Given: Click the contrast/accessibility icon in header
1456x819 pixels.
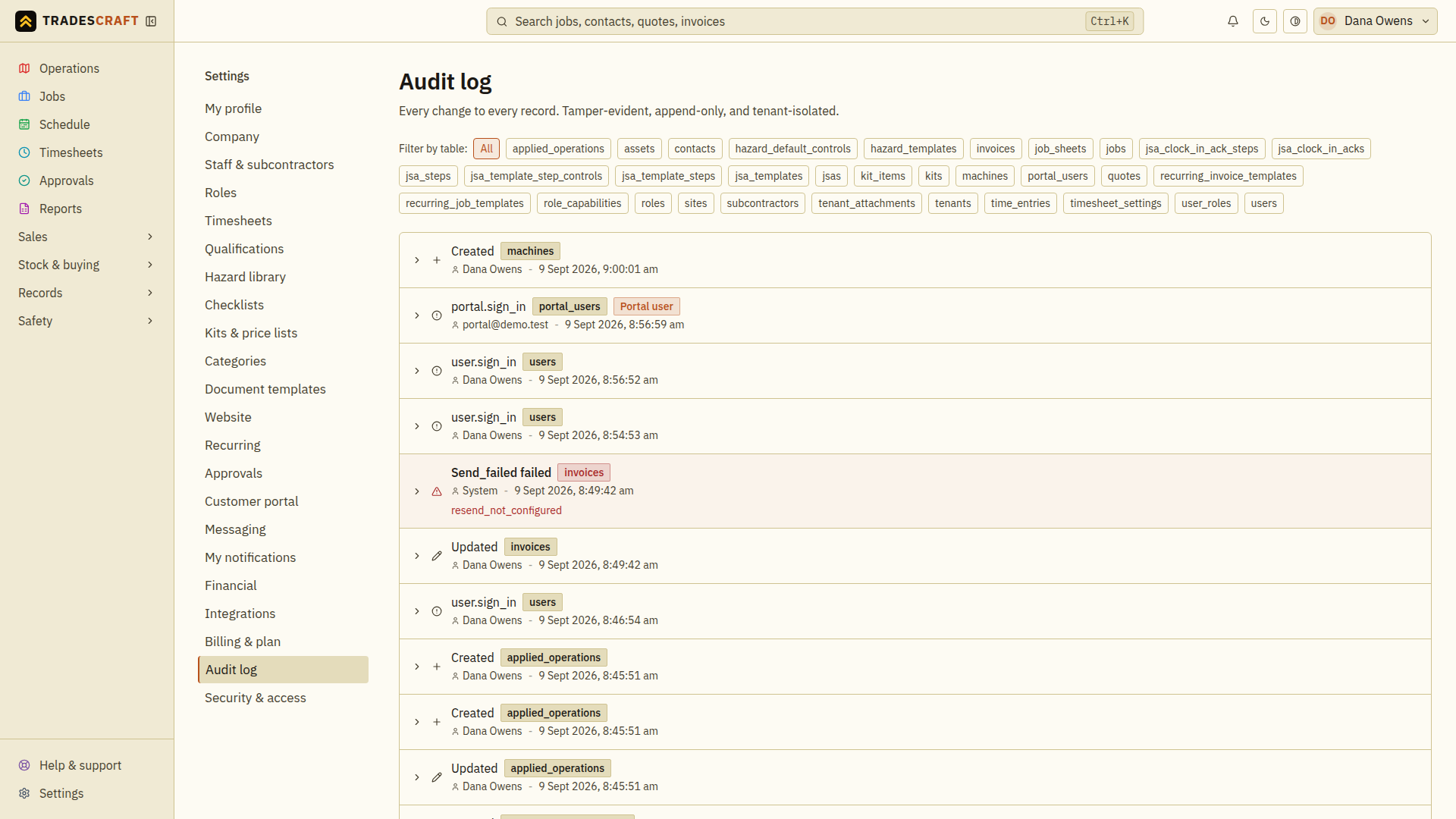Looking at the screenshot, I should point(1295,21).
